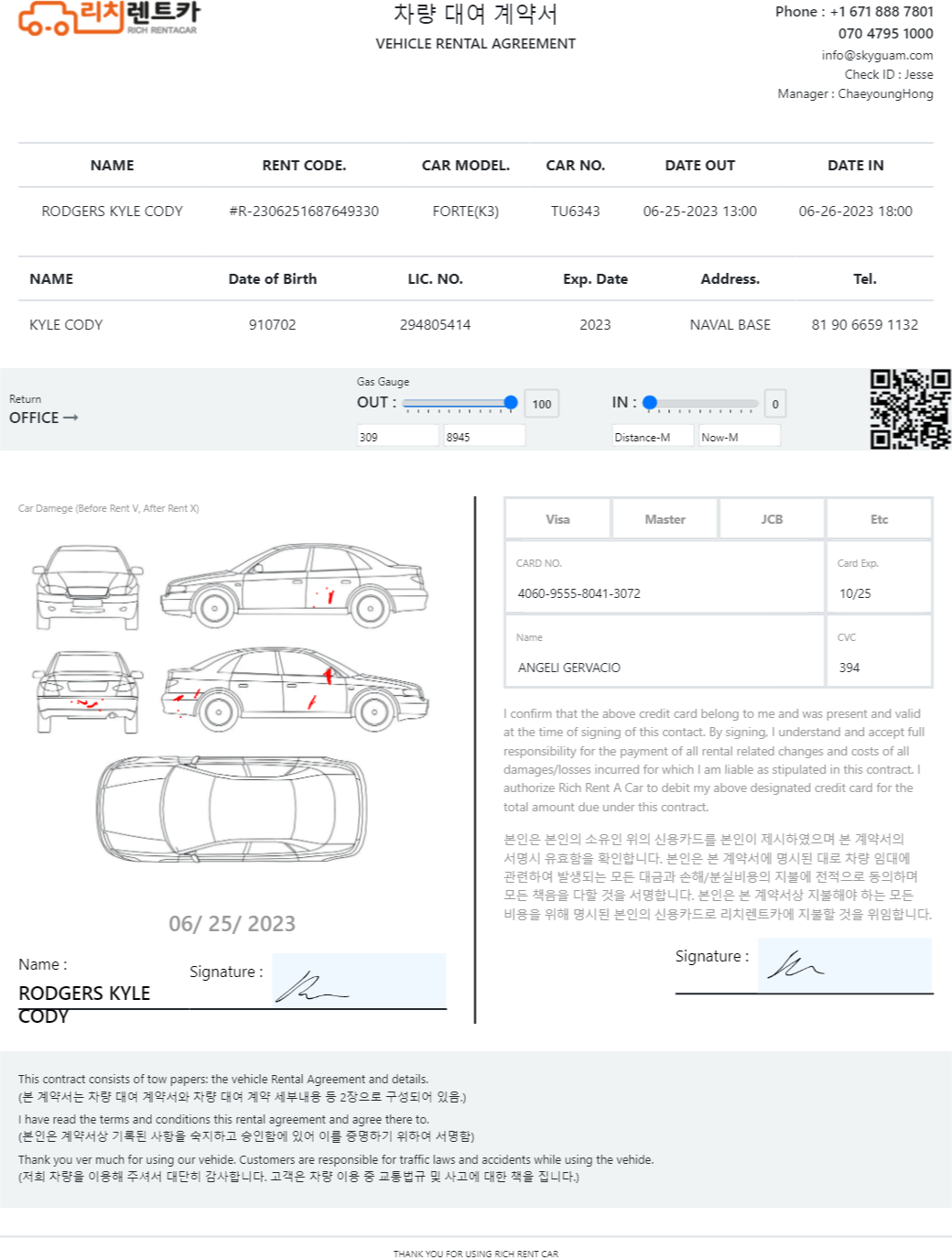The width and height of the screenshot is (952, 1260).
Task: Select the Master card type
Action: point(665,519)
